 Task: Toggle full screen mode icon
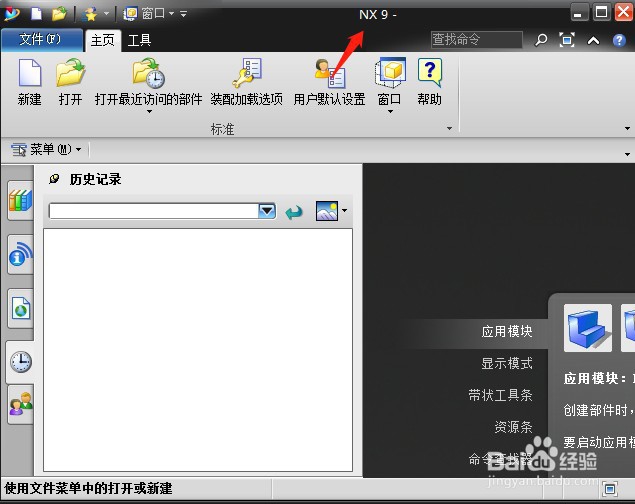(x=567, y=40)
